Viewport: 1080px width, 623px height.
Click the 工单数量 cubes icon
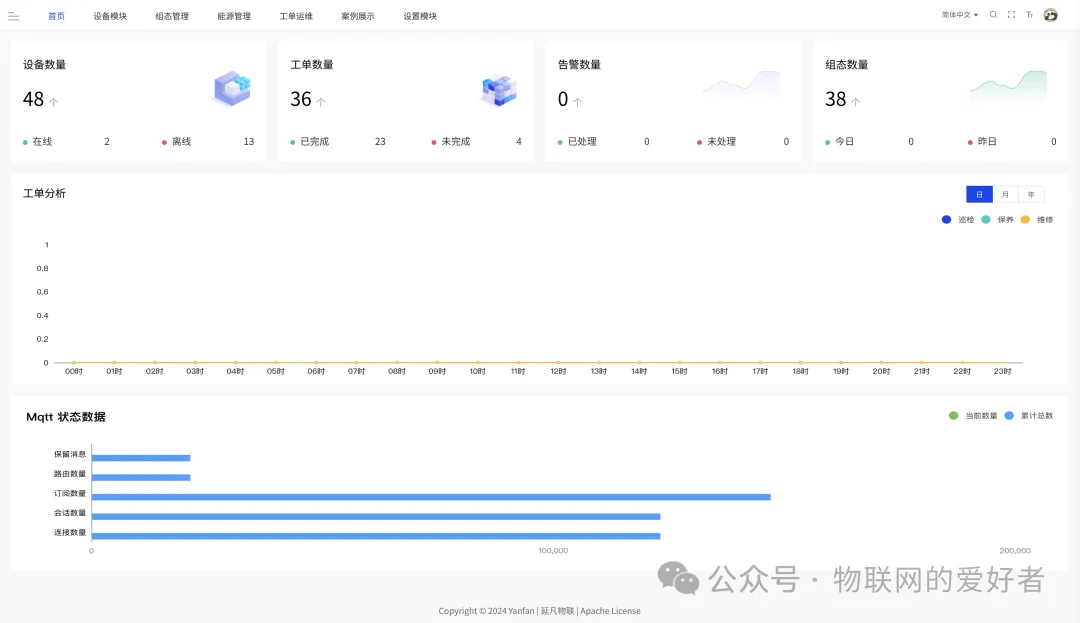point(499,90)
